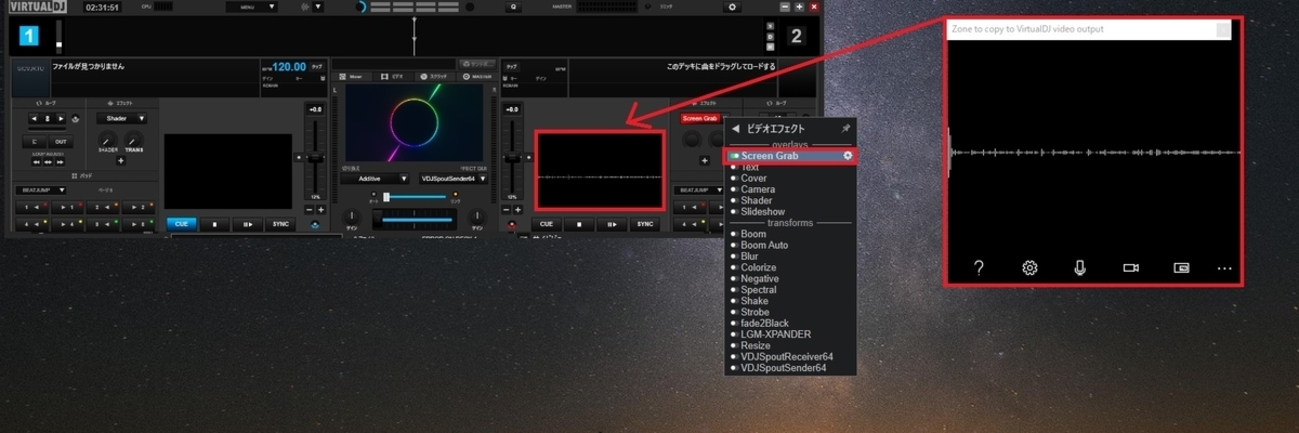Adjust deck 1 pitch fader

[315, 158]
